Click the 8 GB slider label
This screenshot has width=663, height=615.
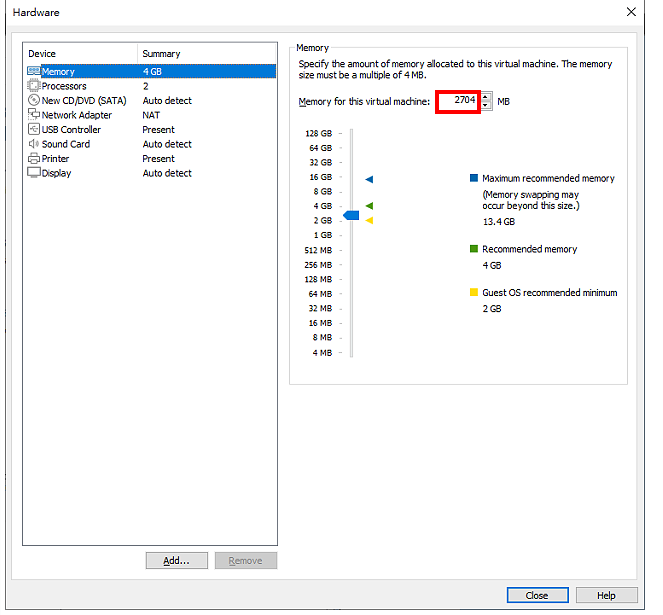point(323,192)
